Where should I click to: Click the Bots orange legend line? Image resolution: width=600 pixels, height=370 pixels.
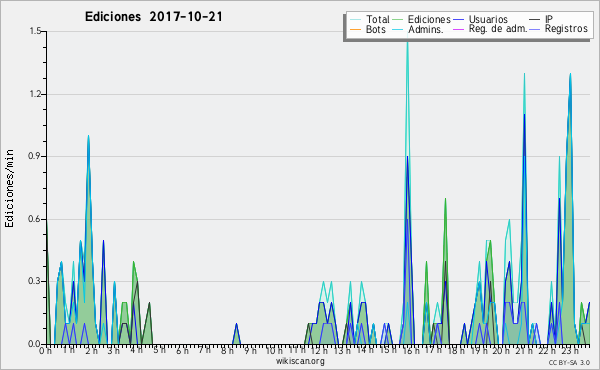355,29
